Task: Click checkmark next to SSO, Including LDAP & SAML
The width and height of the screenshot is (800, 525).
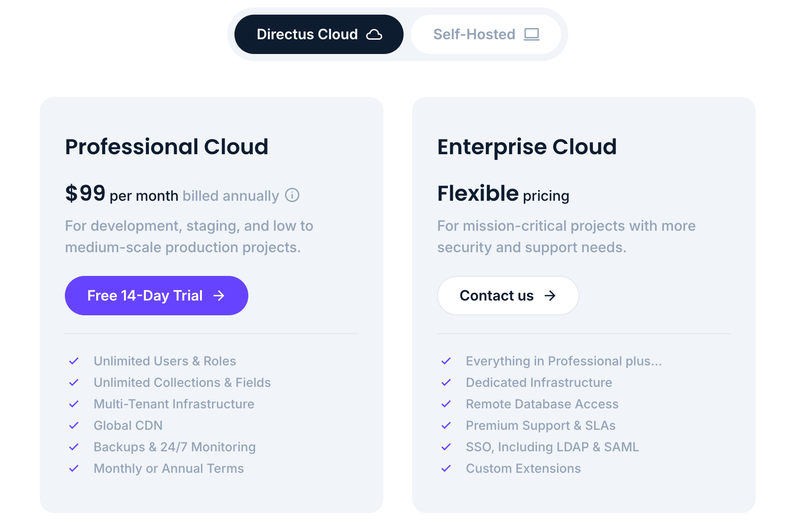Action: [x=446, y=446]
